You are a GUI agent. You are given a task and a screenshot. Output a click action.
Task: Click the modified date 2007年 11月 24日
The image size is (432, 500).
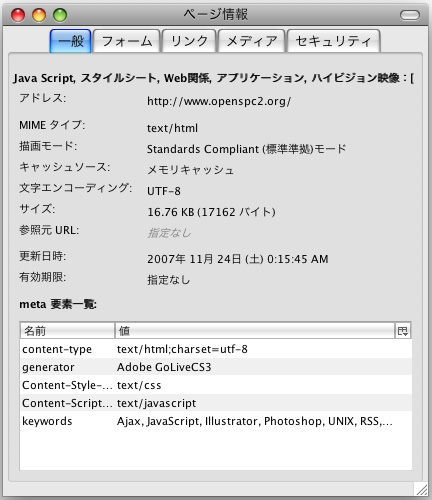pos(238,259)
